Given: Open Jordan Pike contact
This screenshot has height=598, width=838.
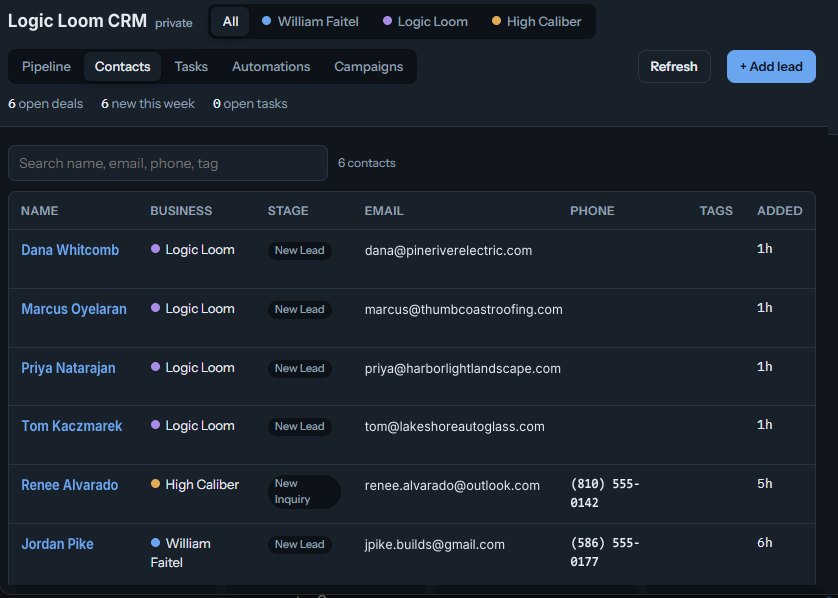Looking at the screenshot, I should (57, 543).
